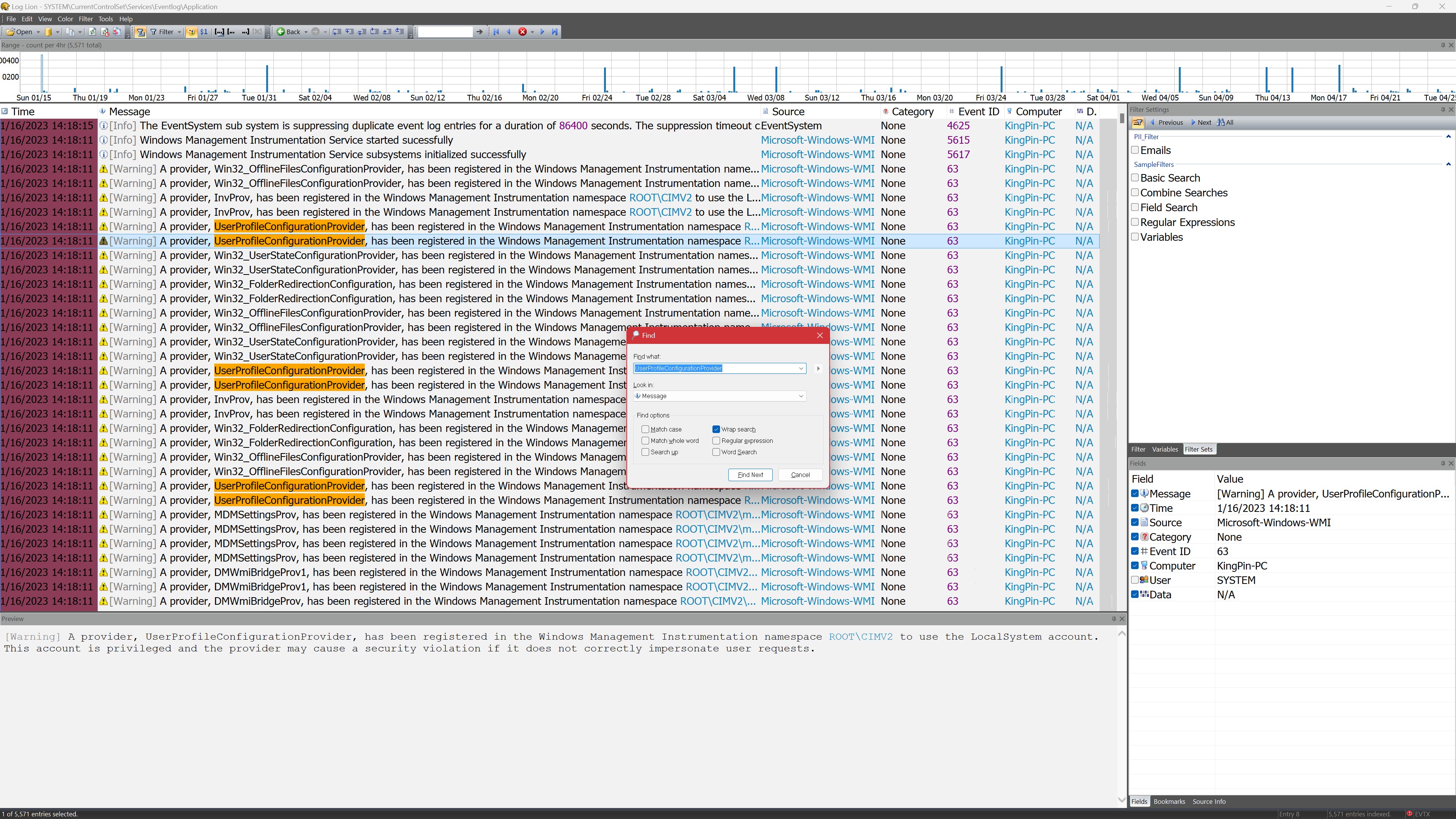The height and width of the screenshot is (819, 1456).
Task: Click expression helper arrow beside Find what
Action: [818, 369]
